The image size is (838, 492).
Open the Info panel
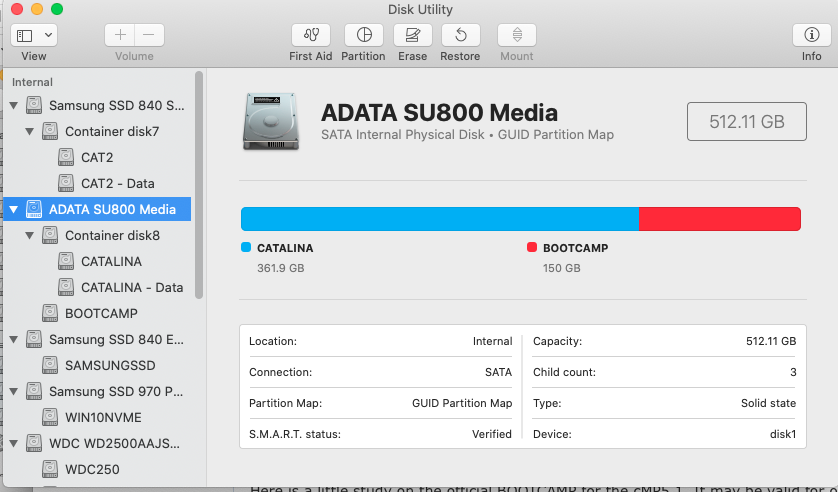pyautogui.click(x=811, y=35)
